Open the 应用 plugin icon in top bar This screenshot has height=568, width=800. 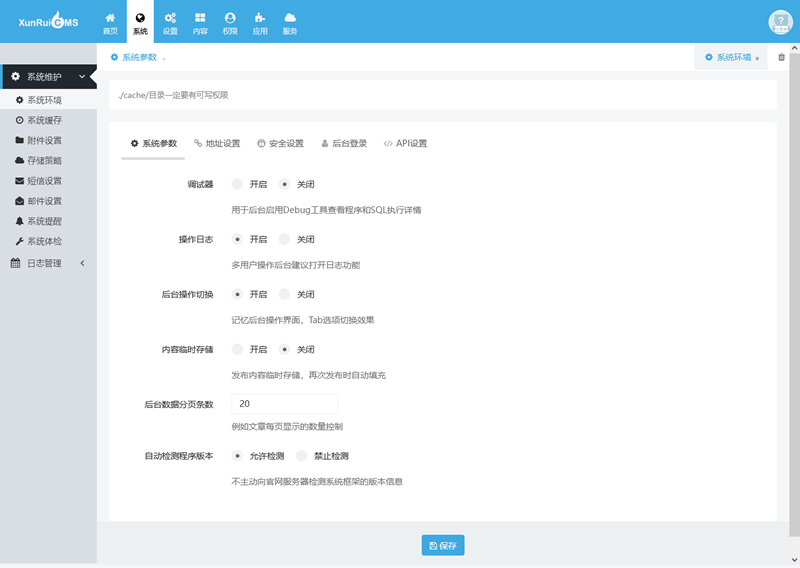tap(260, 23)
